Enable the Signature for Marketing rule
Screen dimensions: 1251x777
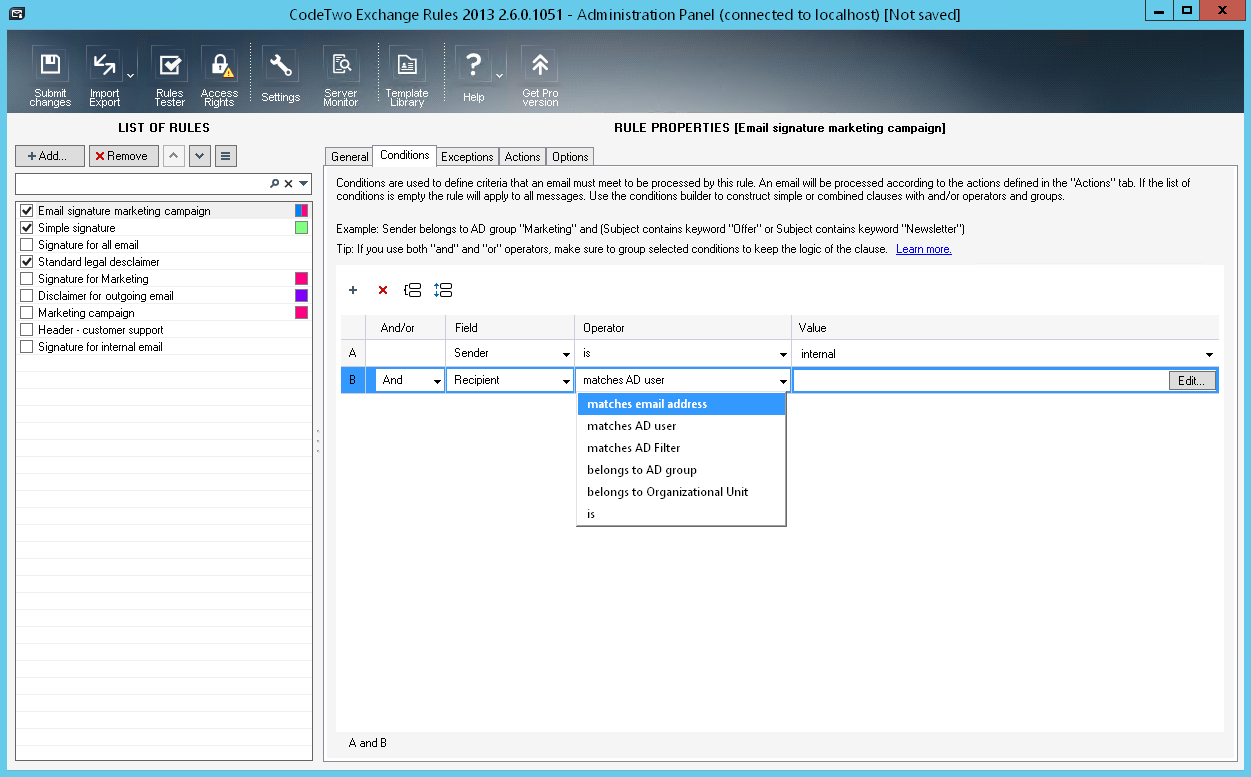27,279
